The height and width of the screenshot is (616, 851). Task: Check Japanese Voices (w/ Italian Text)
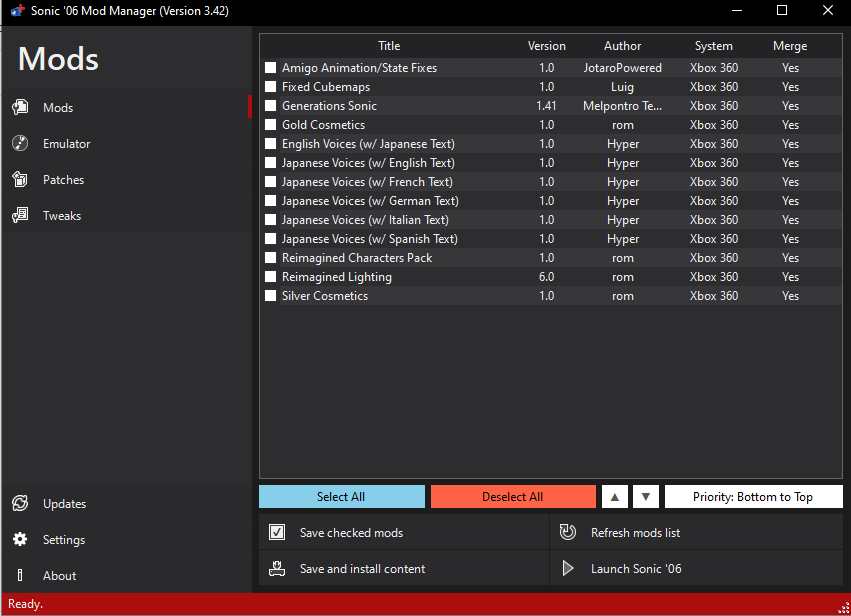(x=270, y=220)
